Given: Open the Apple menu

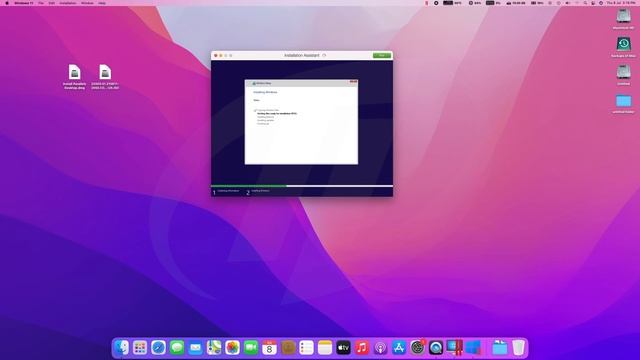Looking at the screenshot, I should point(7,3).
